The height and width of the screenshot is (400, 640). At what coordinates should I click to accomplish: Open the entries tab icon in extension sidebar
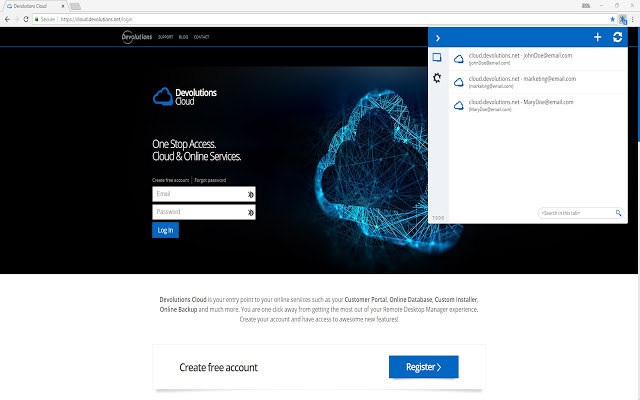pos(437,58)
